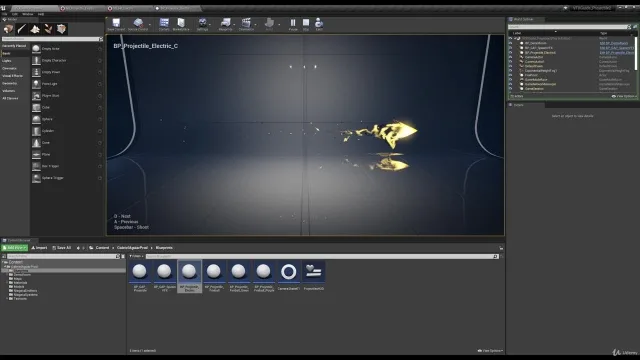Stop play session with Stop button
This screenshot has height=360, width=640.
click(306, 24)
